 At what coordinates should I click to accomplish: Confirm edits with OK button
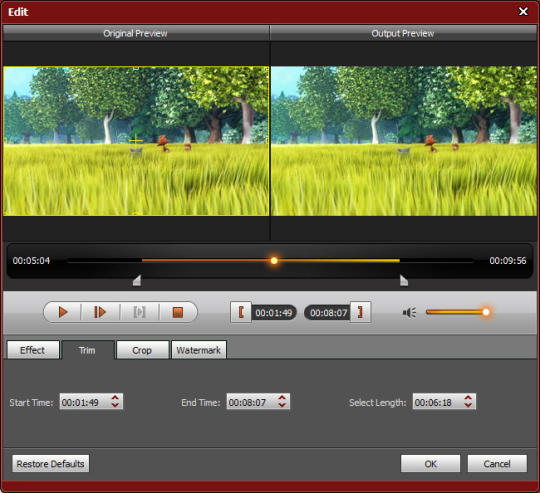(x=430, y=464)
